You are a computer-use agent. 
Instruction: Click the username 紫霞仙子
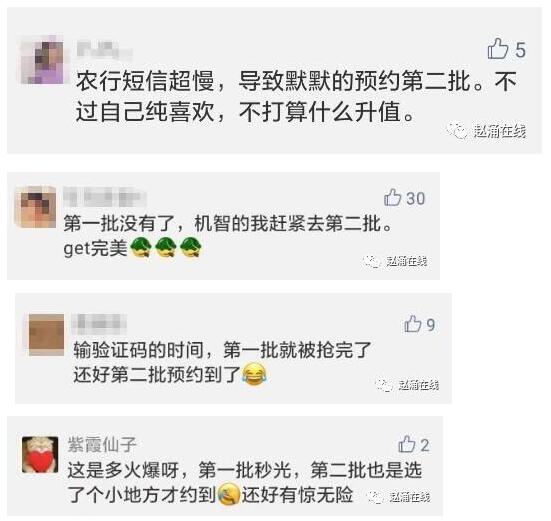102,445
